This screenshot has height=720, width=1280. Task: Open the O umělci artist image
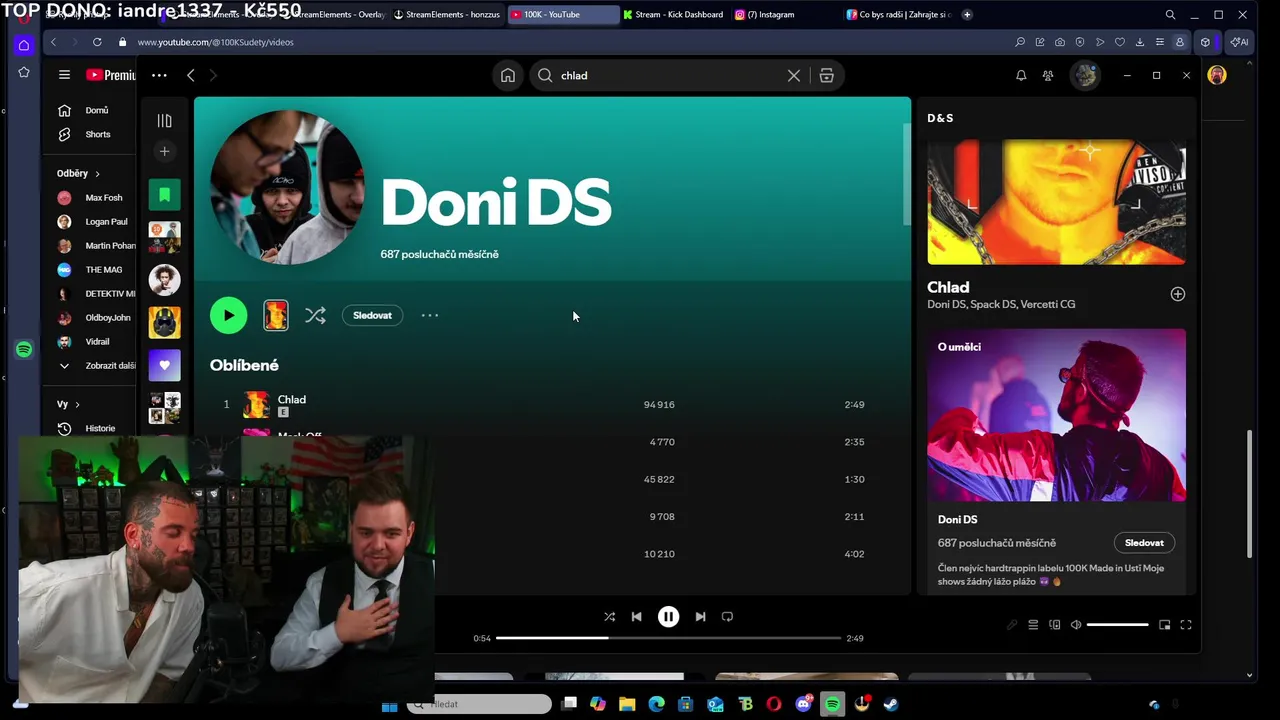coord(1056,415)
